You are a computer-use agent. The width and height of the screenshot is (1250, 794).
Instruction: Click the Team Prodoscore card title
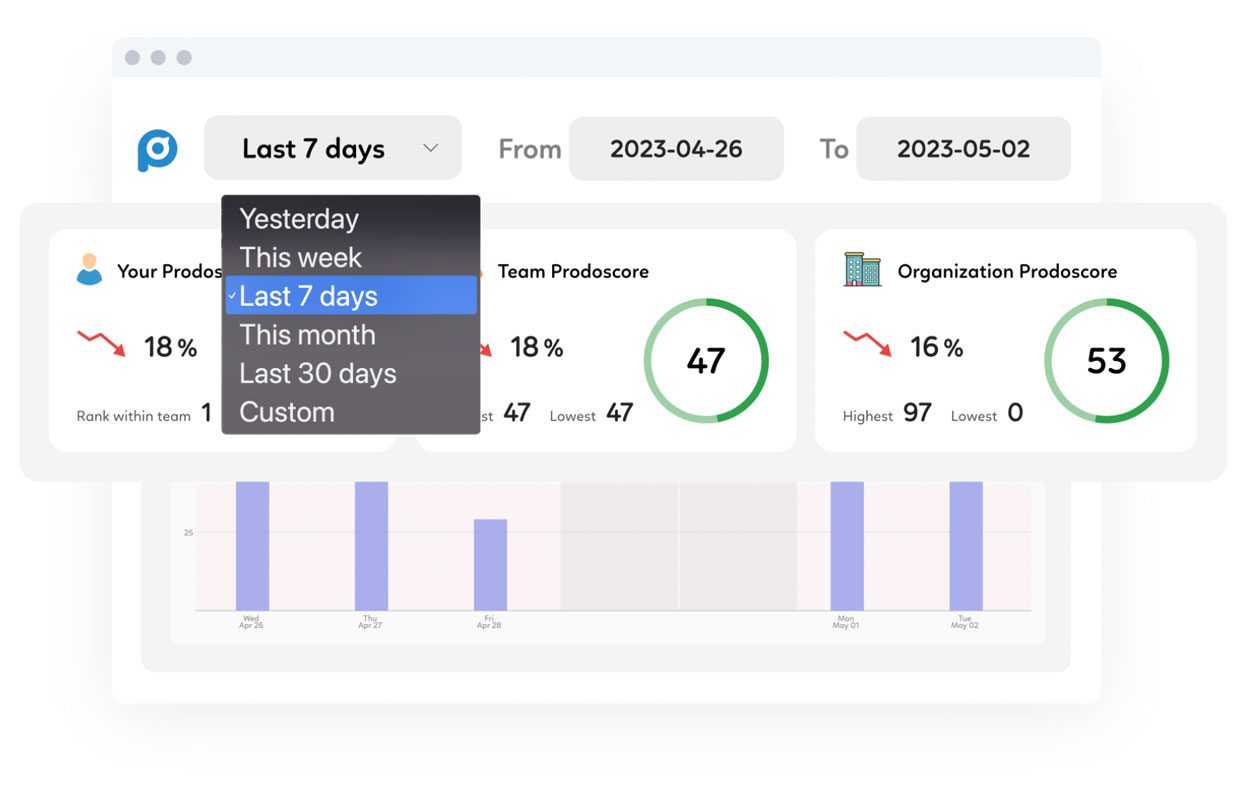tap(573, 271)
